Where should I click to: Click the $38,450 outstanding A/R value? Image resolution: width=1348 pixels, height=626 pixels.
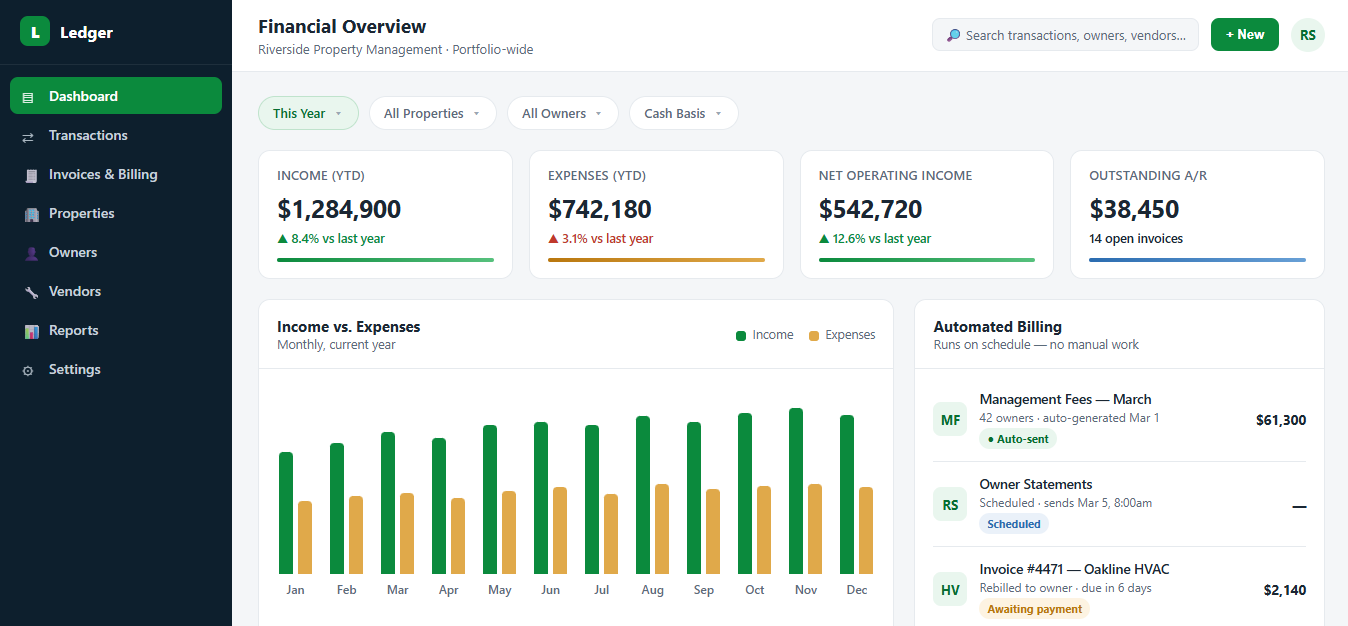tap(1134, 209)
